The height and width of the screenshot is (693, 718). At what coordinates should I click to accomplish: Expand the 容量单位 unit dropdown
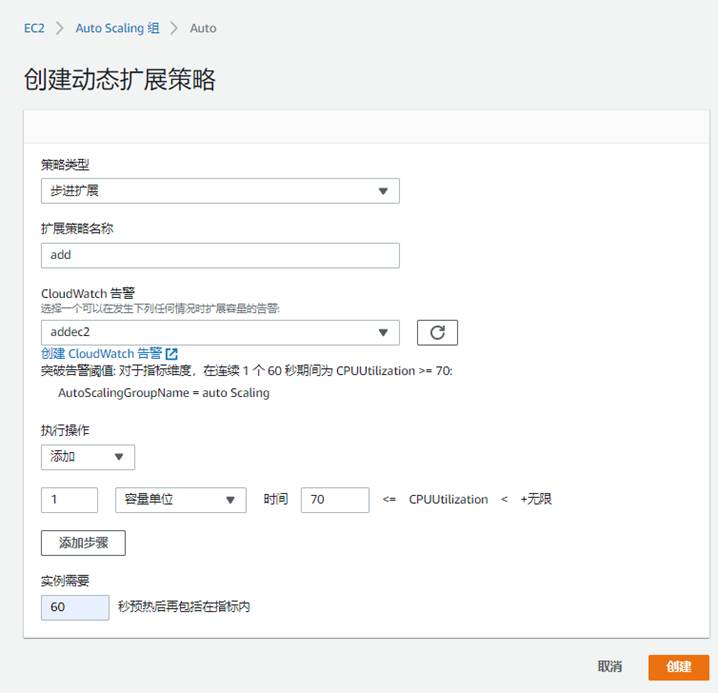pos(180,500)
